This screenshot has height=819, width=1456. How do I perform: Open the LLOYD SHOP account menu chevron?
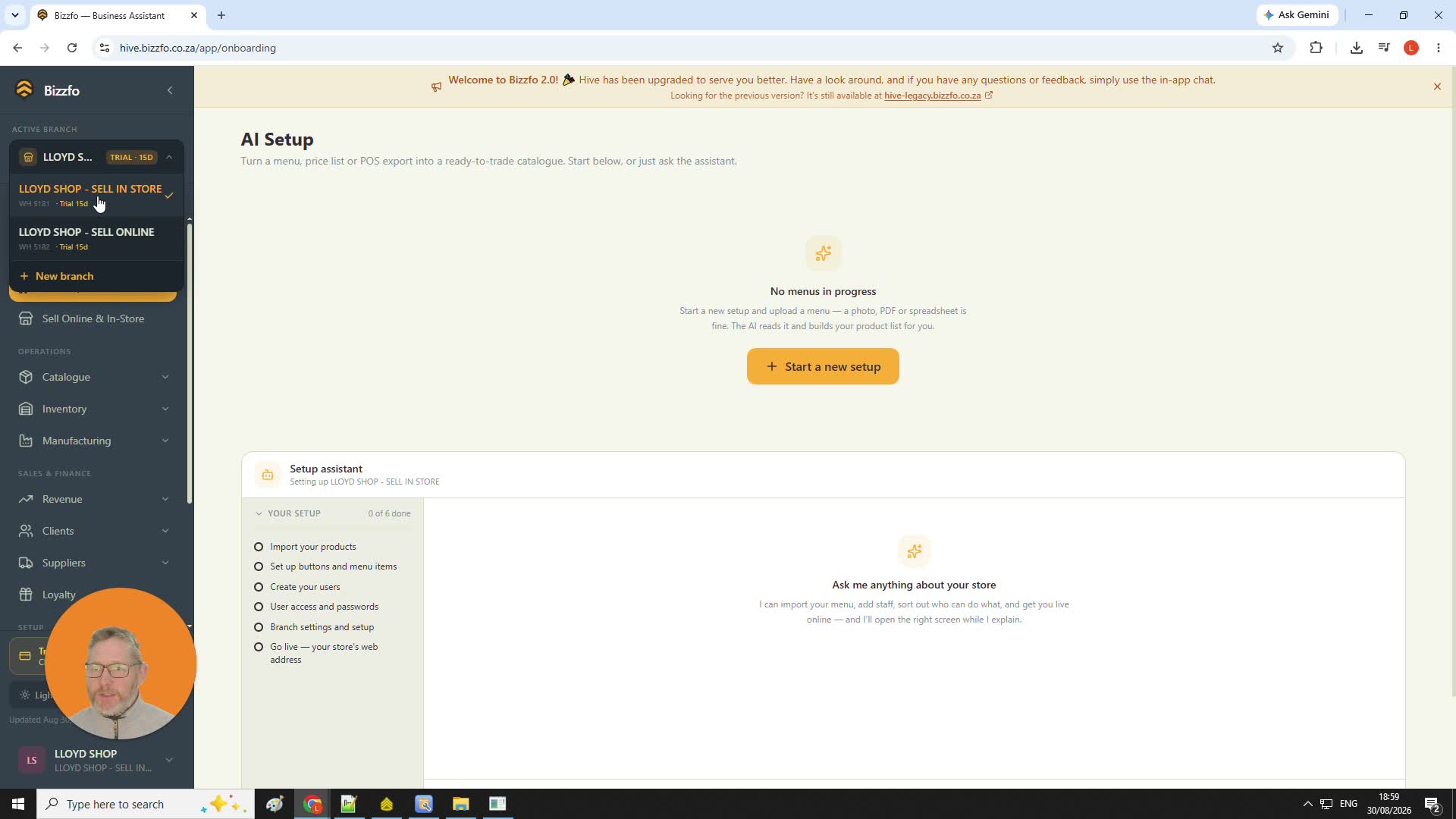pyautogui.click(x=169, y=760)
